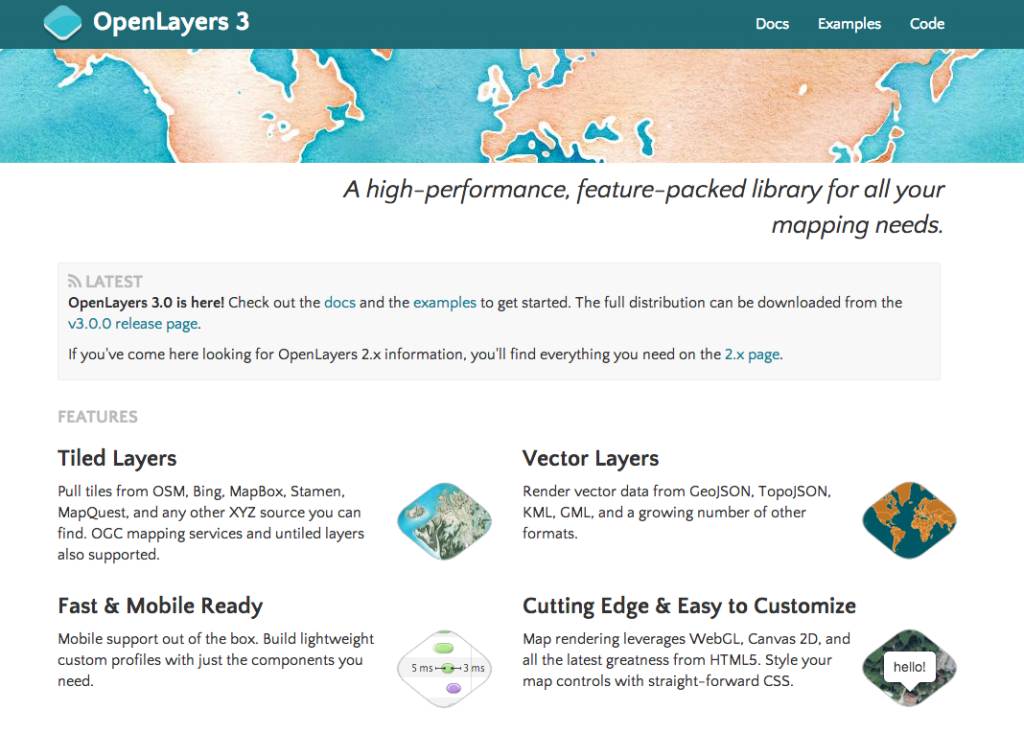Click the 'Render vector data from GeoJSON' paragraph

click(x=677, y=513)
